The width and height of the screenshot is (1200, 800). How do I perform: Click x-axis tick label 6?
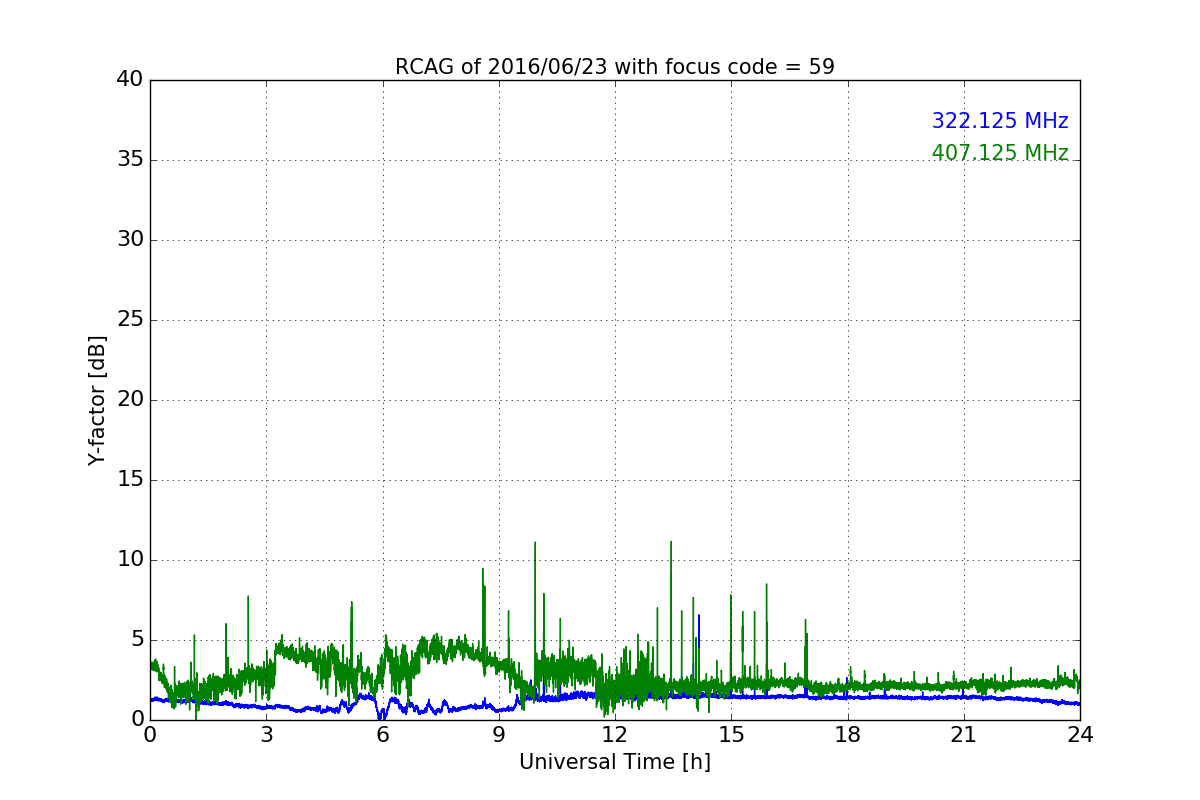(x=383, y=734)
